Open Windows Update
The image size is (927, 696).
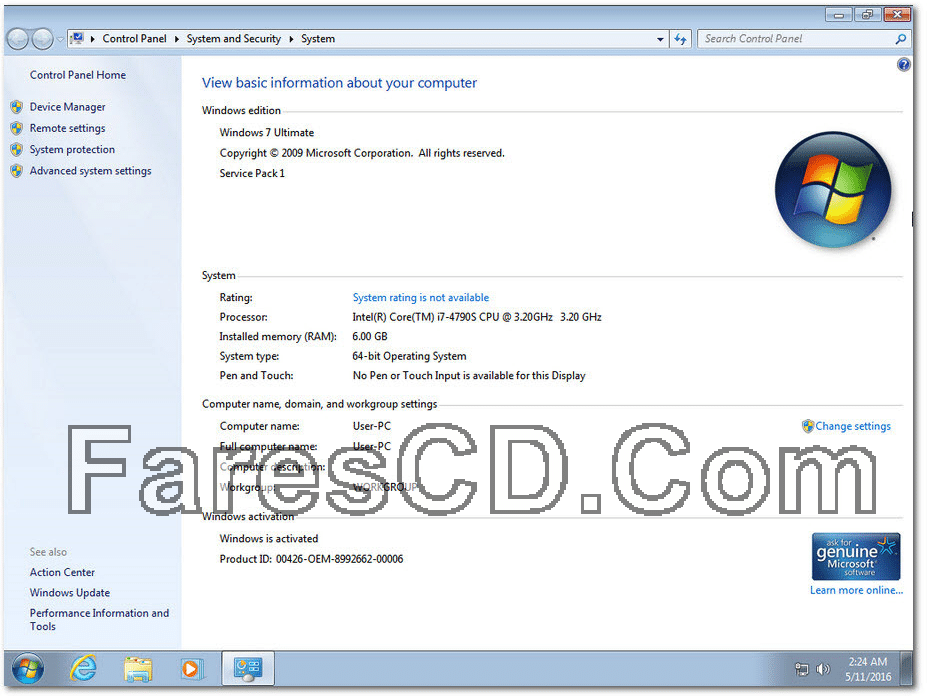tap(70, 593)
